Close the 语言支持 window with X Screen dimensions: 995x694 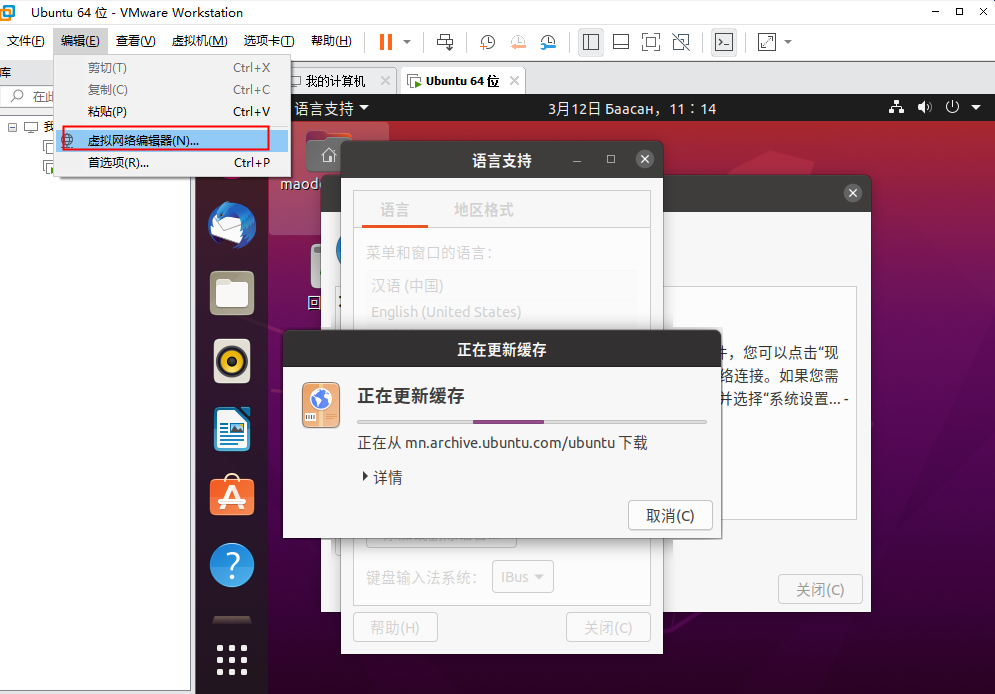pos(645,159)
